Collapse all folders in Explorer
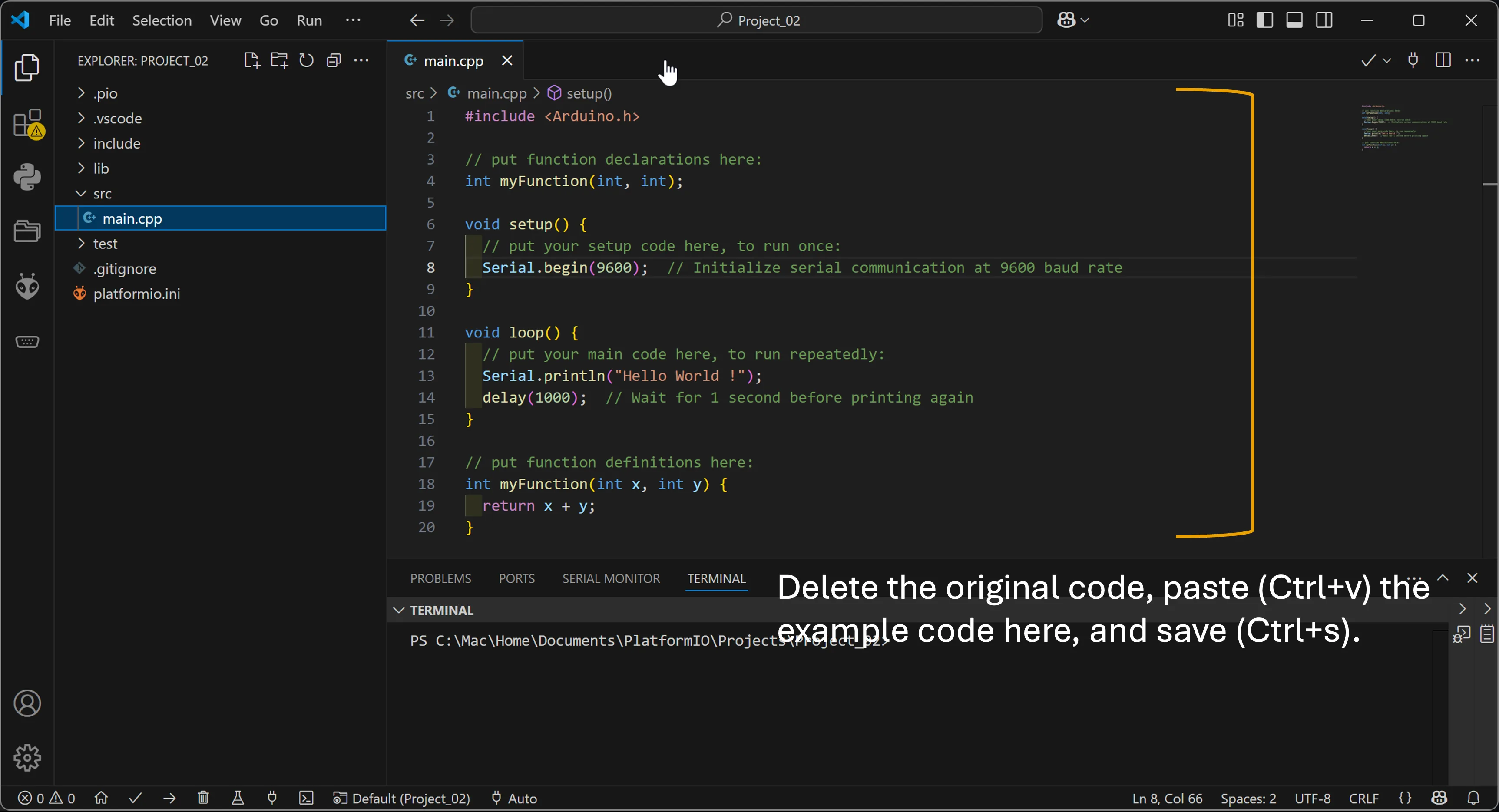1499x812 pixels. pyautogui.click(x=334, y=60)
